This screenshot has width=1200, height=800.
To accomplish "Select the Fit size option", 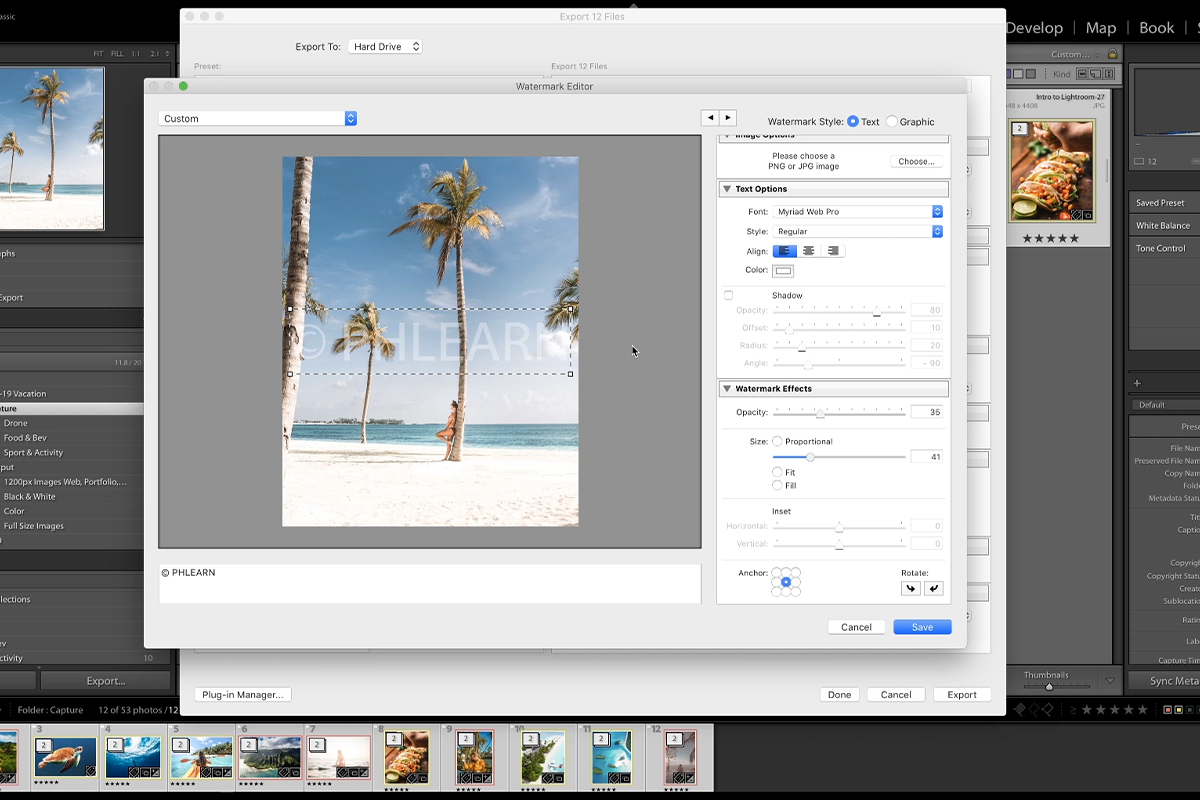I will click(x=778, y=471).
